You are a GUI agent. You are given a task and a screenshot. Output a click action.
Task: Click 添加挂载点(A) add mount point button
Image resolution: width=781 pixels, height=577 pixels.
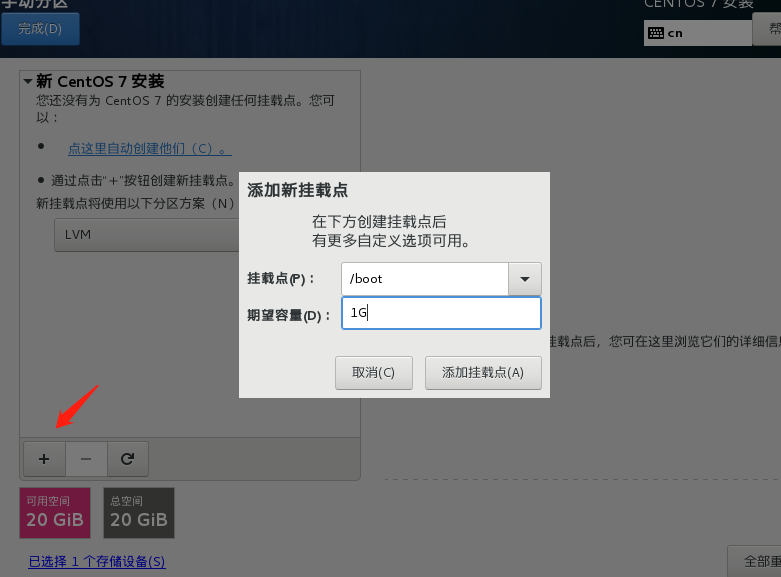483,373
